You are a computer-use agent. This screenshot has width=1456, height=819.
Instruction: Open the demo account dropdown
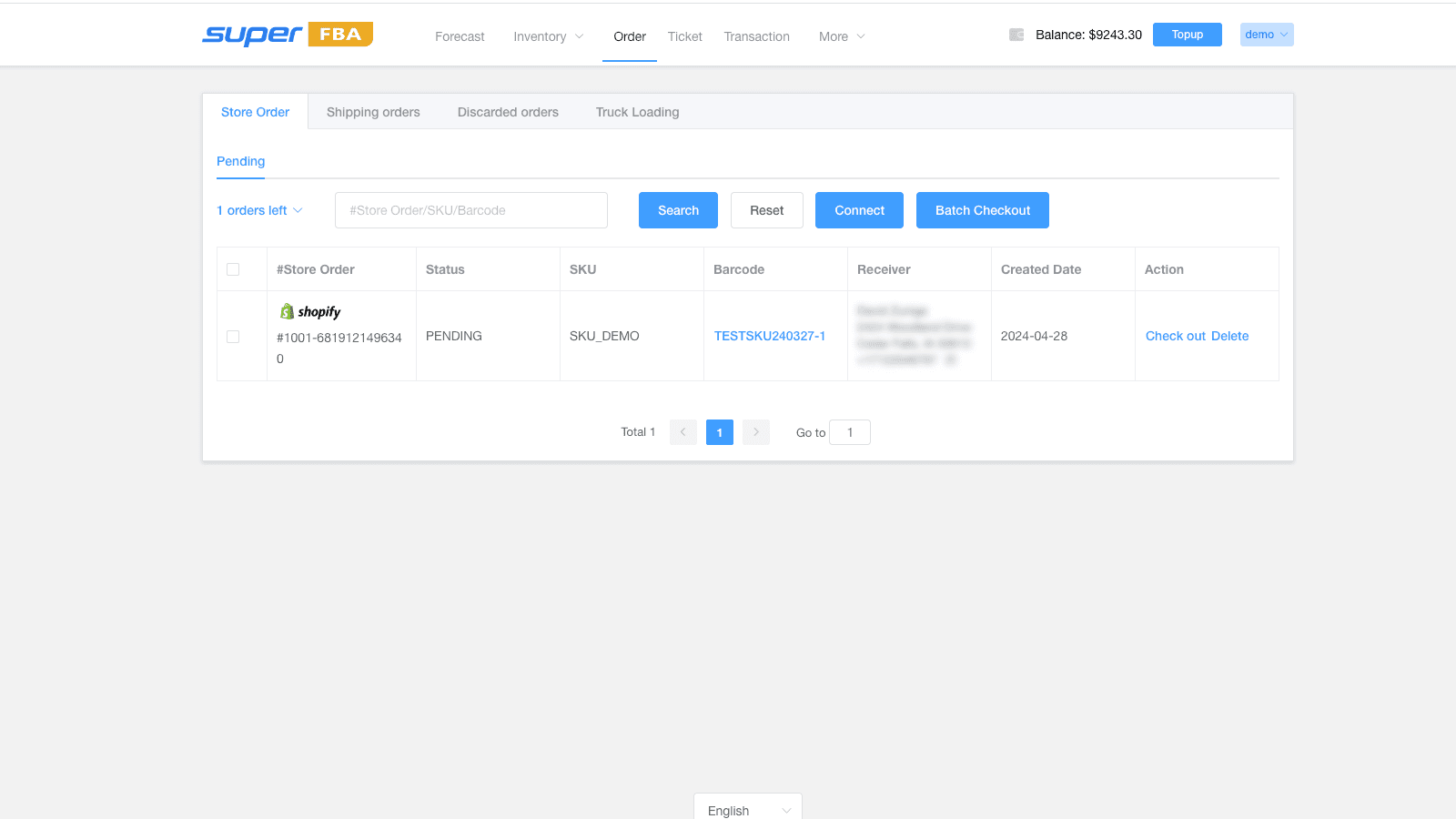tap(1267, 35)
